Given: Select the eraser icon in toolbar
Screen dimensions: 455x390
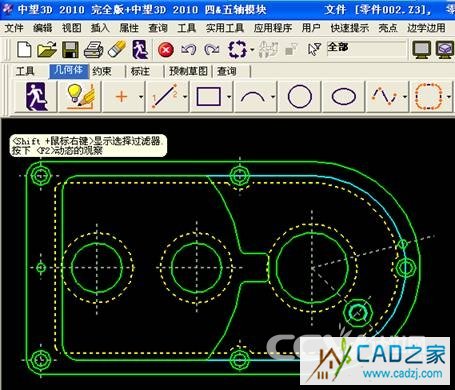Looking at the screenshot, I should [116, 50].
